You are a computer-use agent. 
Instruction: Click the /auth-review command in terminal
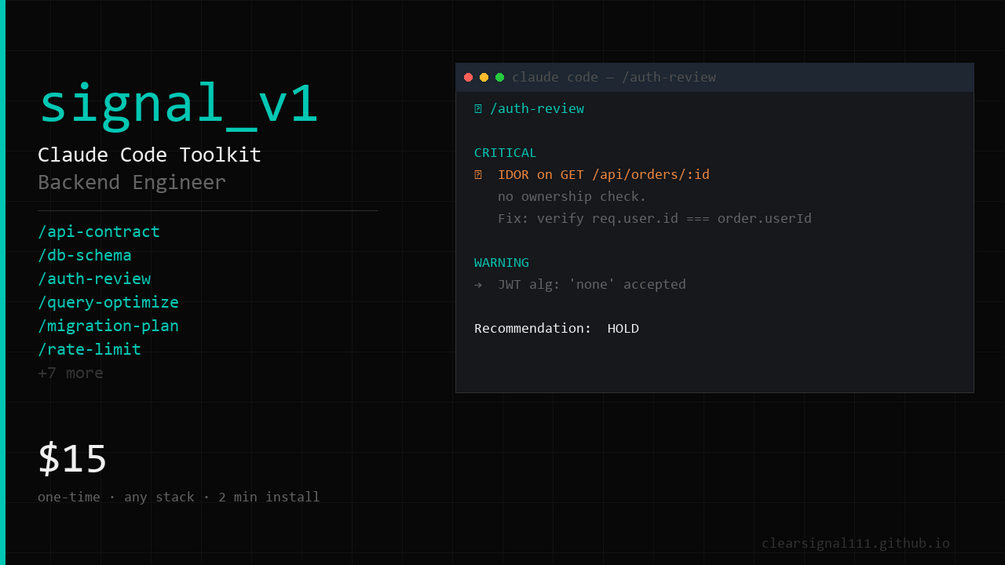click(x=537, y=109)
